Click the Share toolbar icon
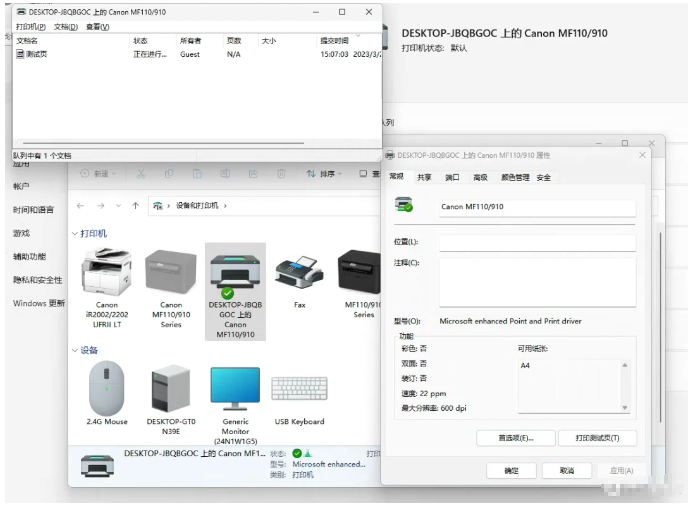The width and height of the screenshot is (695, 510). [x=253, y=174]
